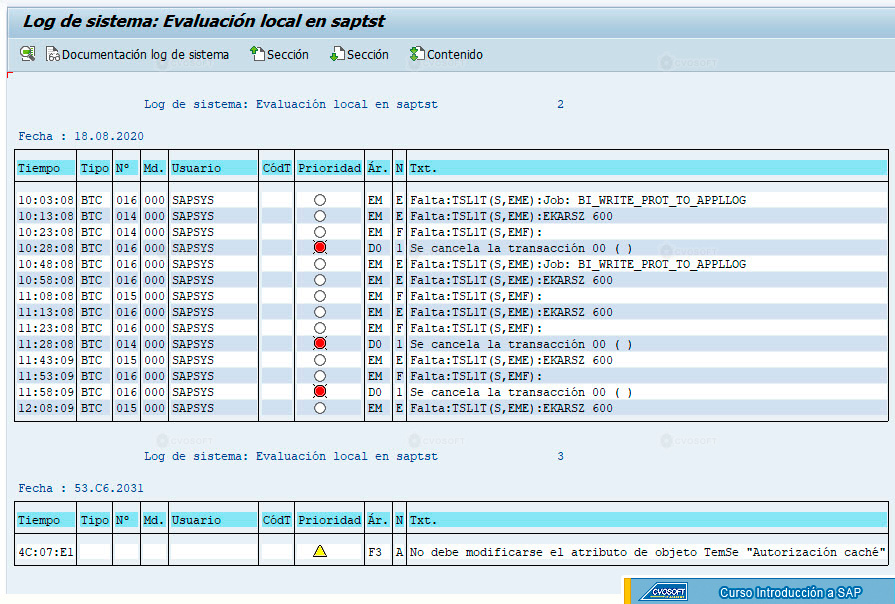Click the yellow warning triangle at 4C:07:E1
Screen dimensions: 895x604
pyautogui.click(x=320, y=551)
